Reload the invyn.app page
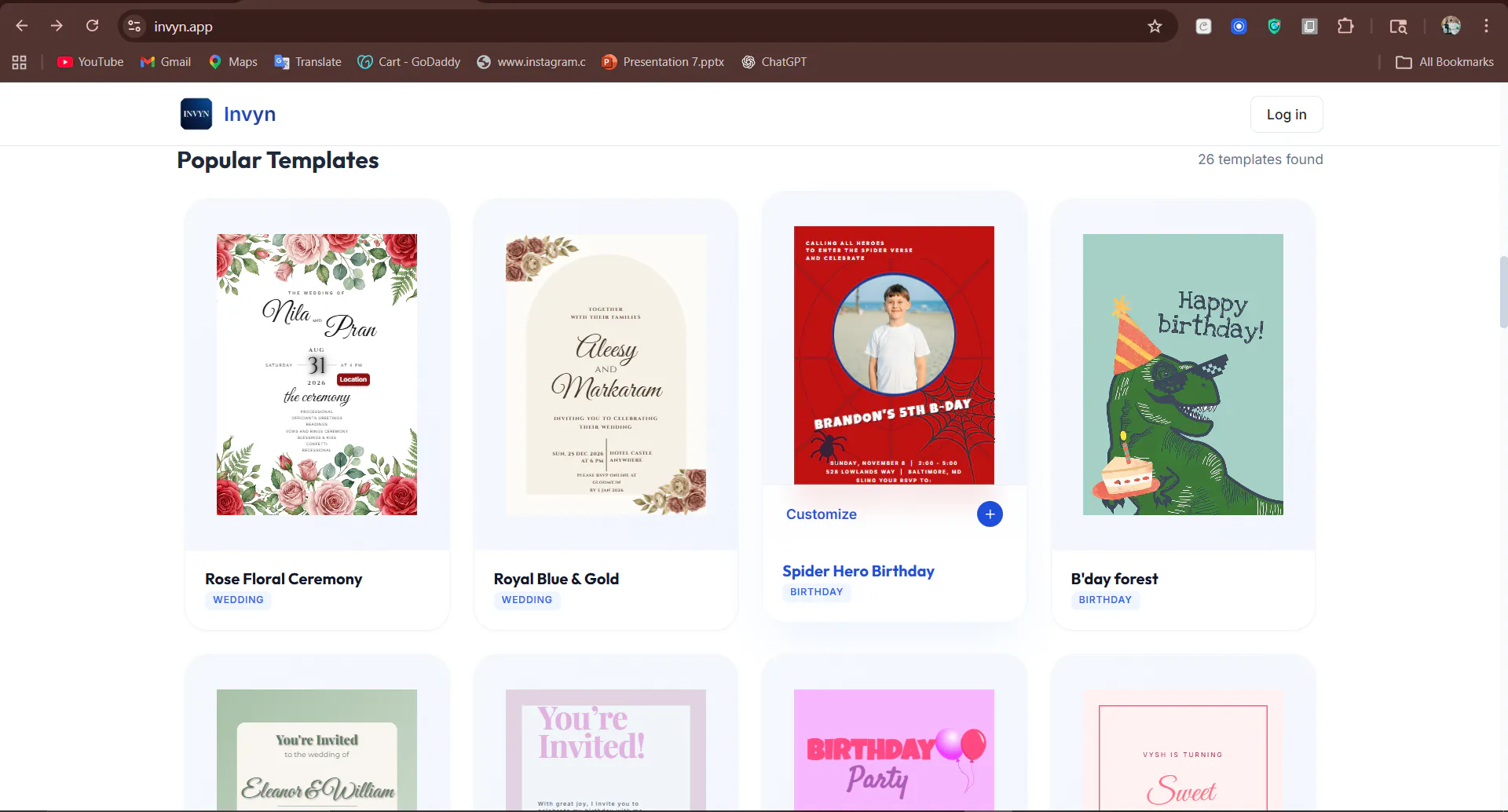 (92, 26)
